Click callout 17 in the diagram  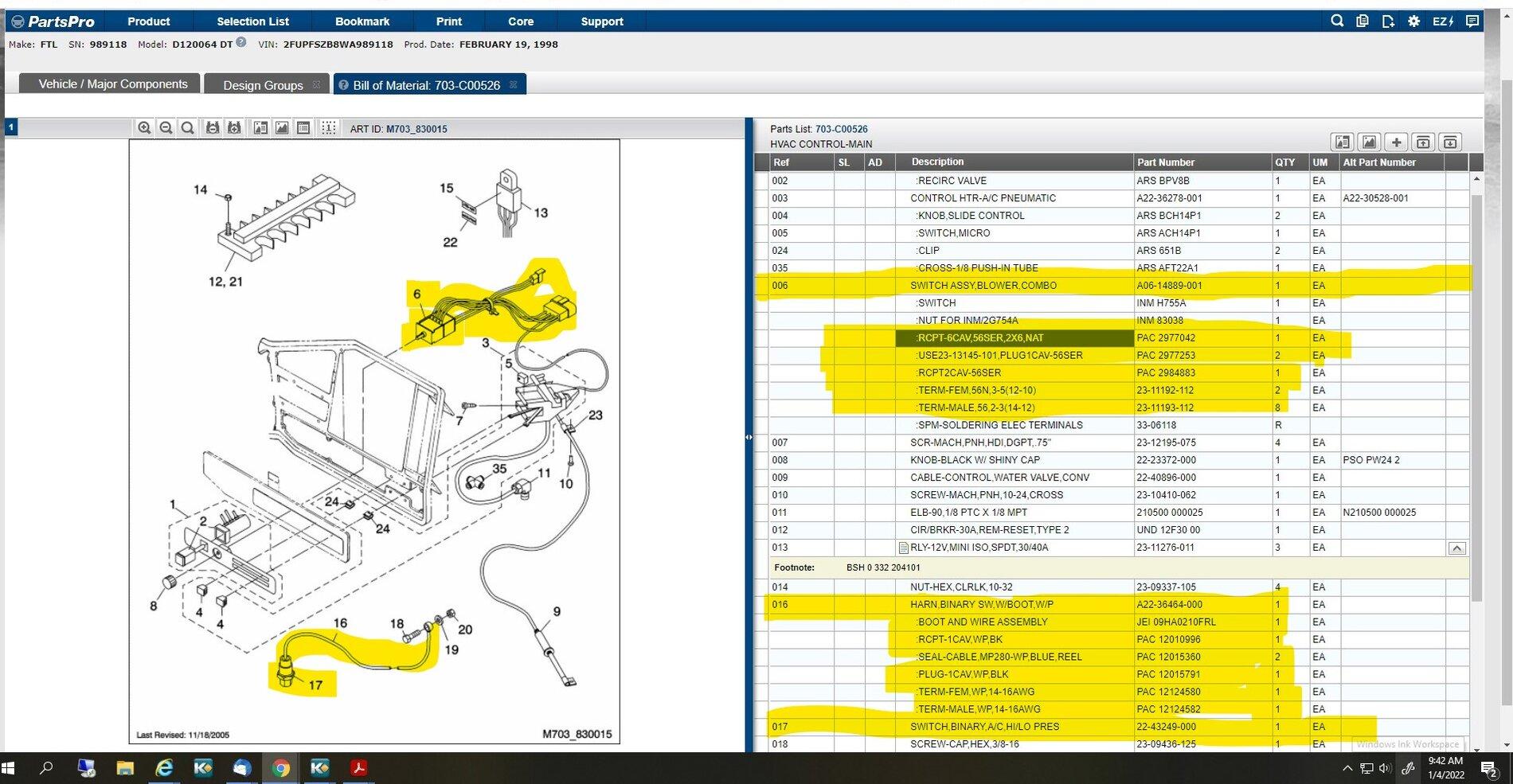(x=315, y=685)
